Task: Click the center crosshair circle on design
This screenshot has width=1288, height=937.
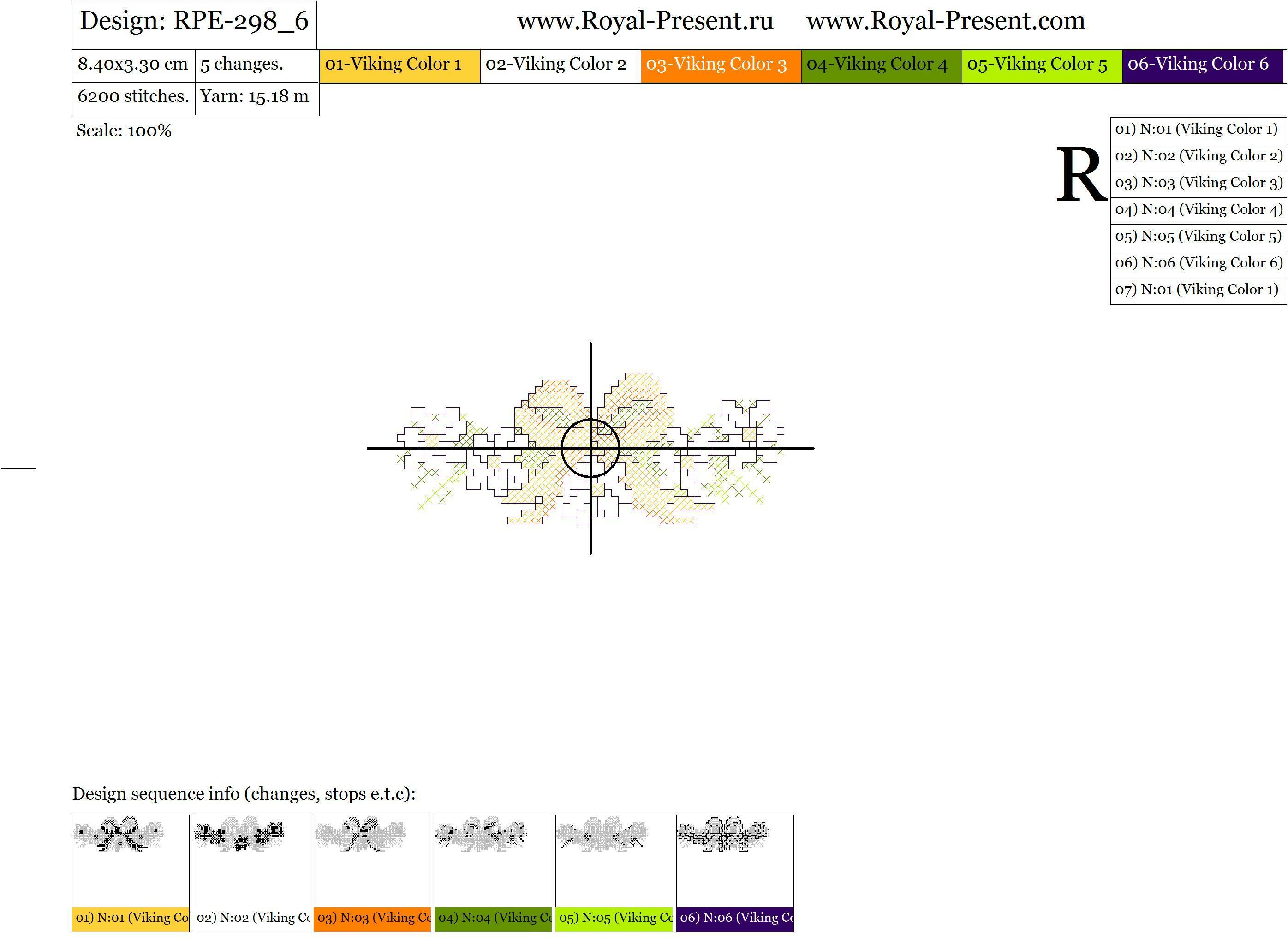Action: 590,448
